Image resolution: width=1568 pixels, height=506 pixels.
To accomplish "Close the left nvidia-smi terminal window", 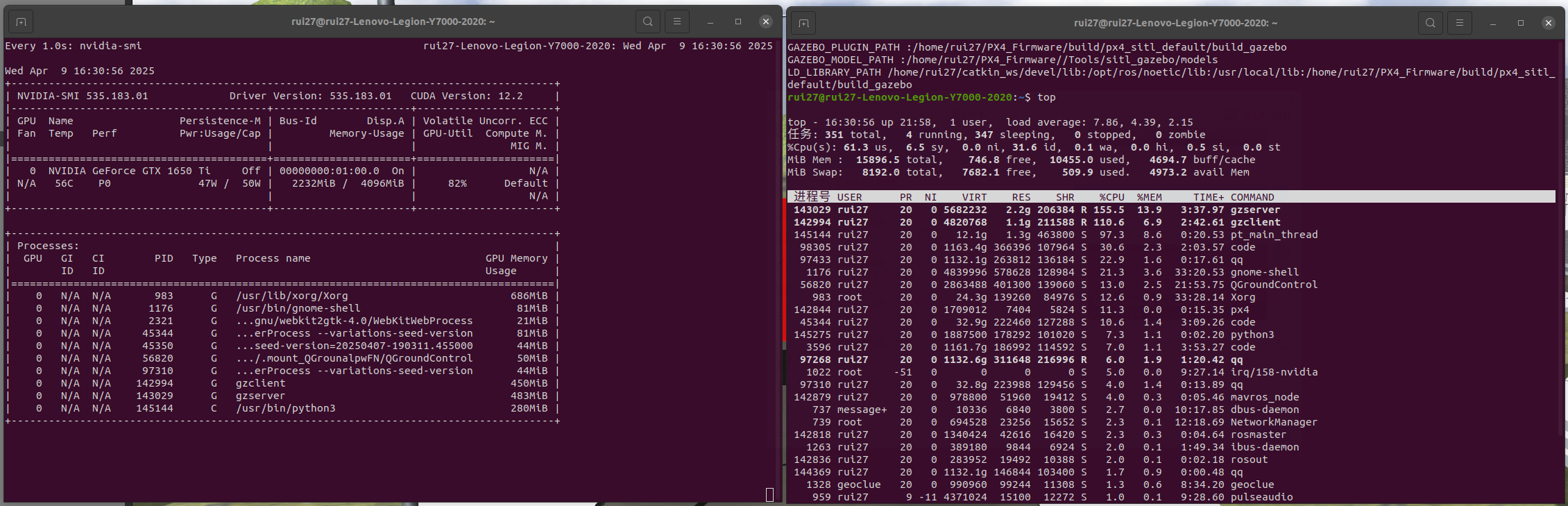I will pyautogui.click(x=766, y=22).
